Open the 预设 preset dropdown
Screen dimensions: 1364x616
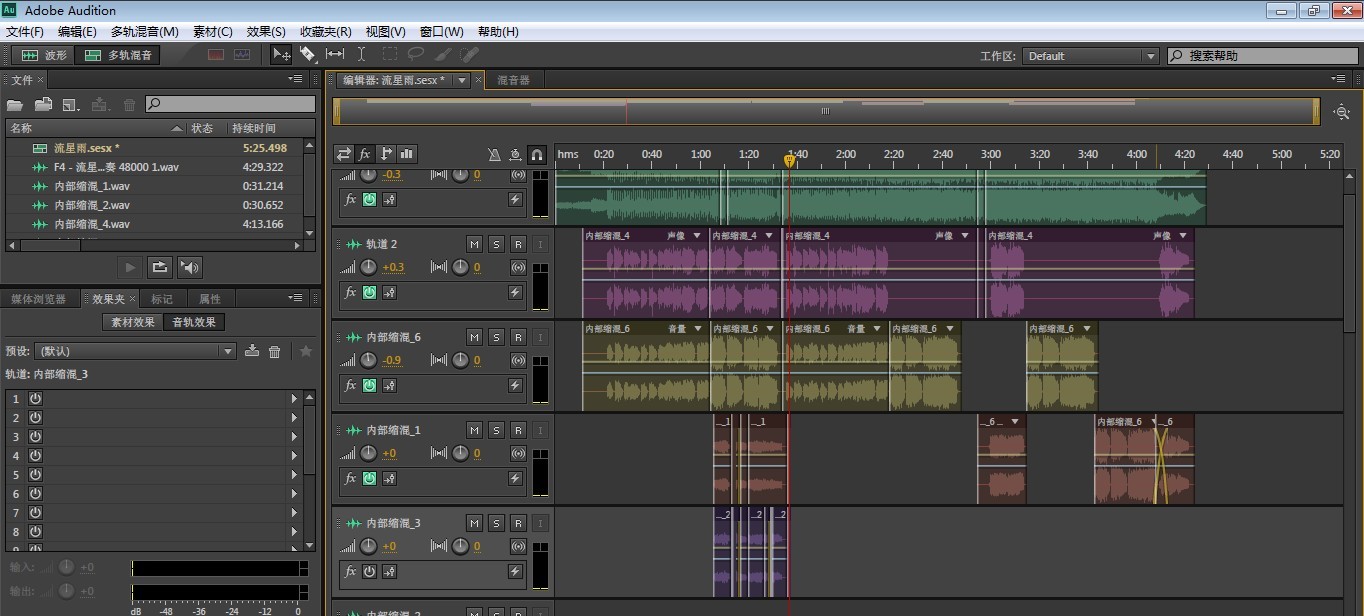pyautogui.click(x=135, y=351)
